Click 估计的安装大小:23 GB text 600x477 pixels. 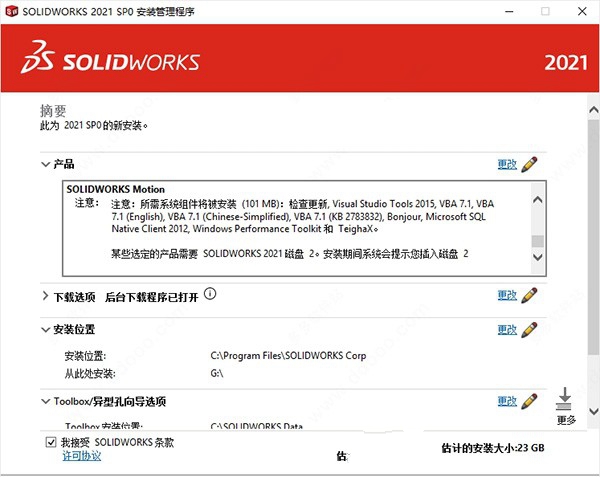(493, 448)
